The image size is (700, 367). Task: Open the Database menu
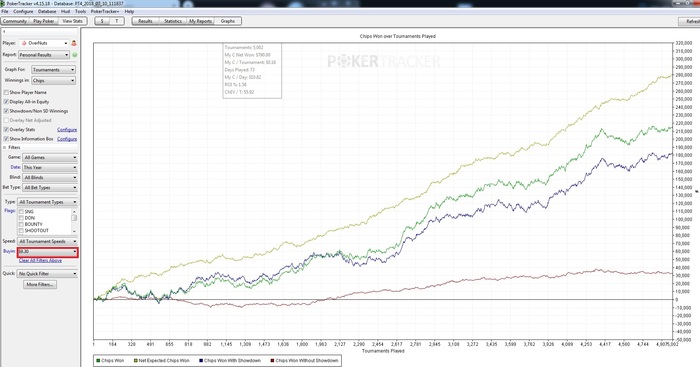47,12
